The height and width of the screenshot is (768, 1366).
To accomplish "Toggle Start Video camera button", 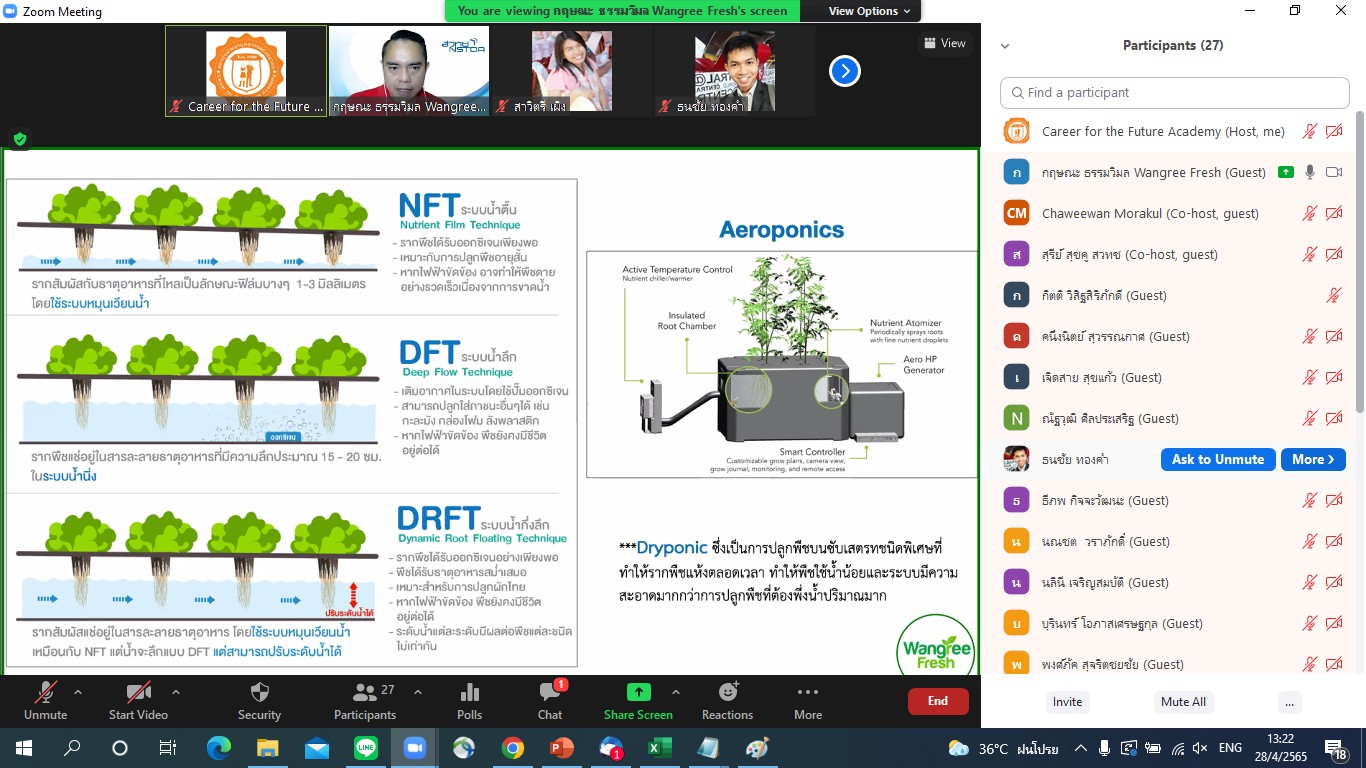I will point(138,692).
